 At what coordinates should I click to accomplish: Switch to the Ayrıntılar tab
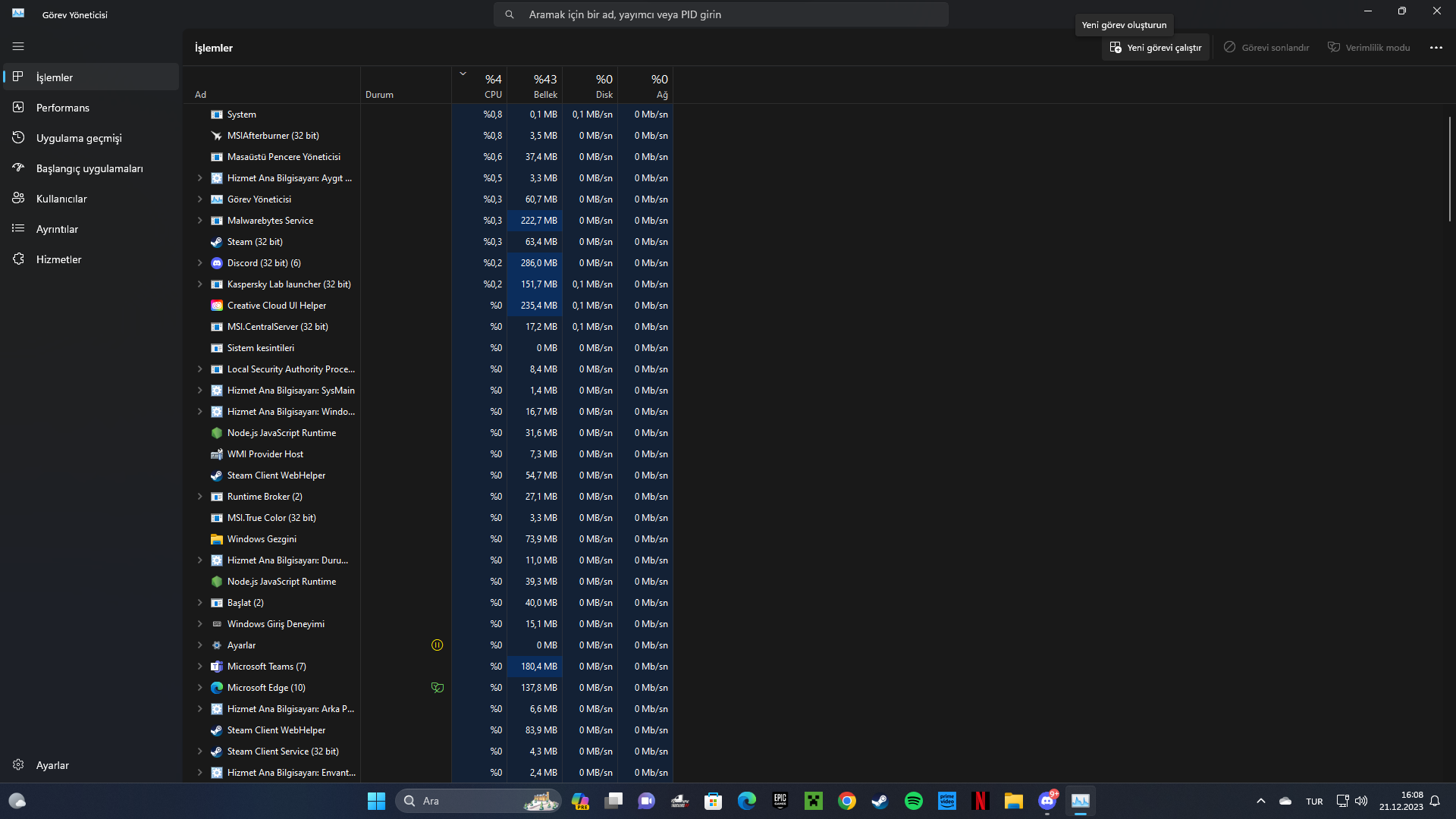tap(57, 229)
